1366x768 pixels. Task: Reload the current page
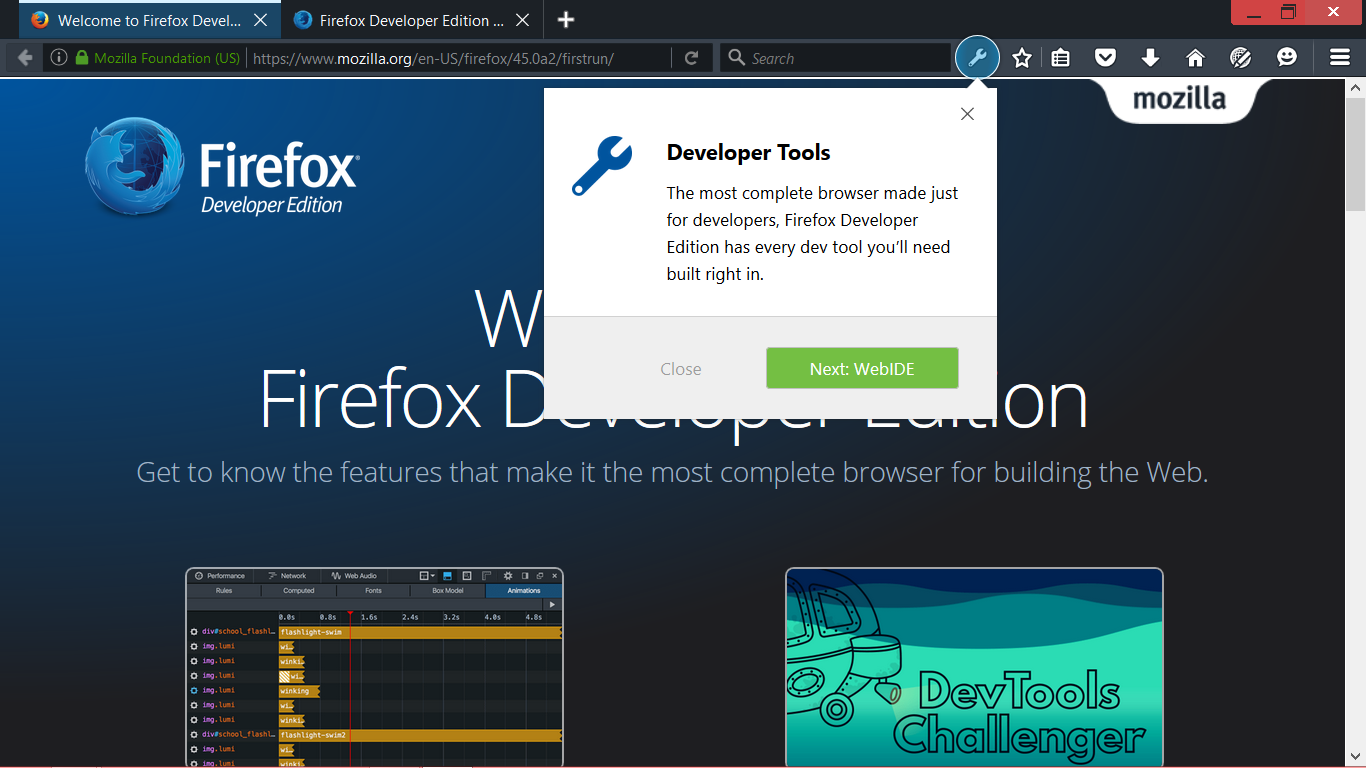tap(691, 58)
